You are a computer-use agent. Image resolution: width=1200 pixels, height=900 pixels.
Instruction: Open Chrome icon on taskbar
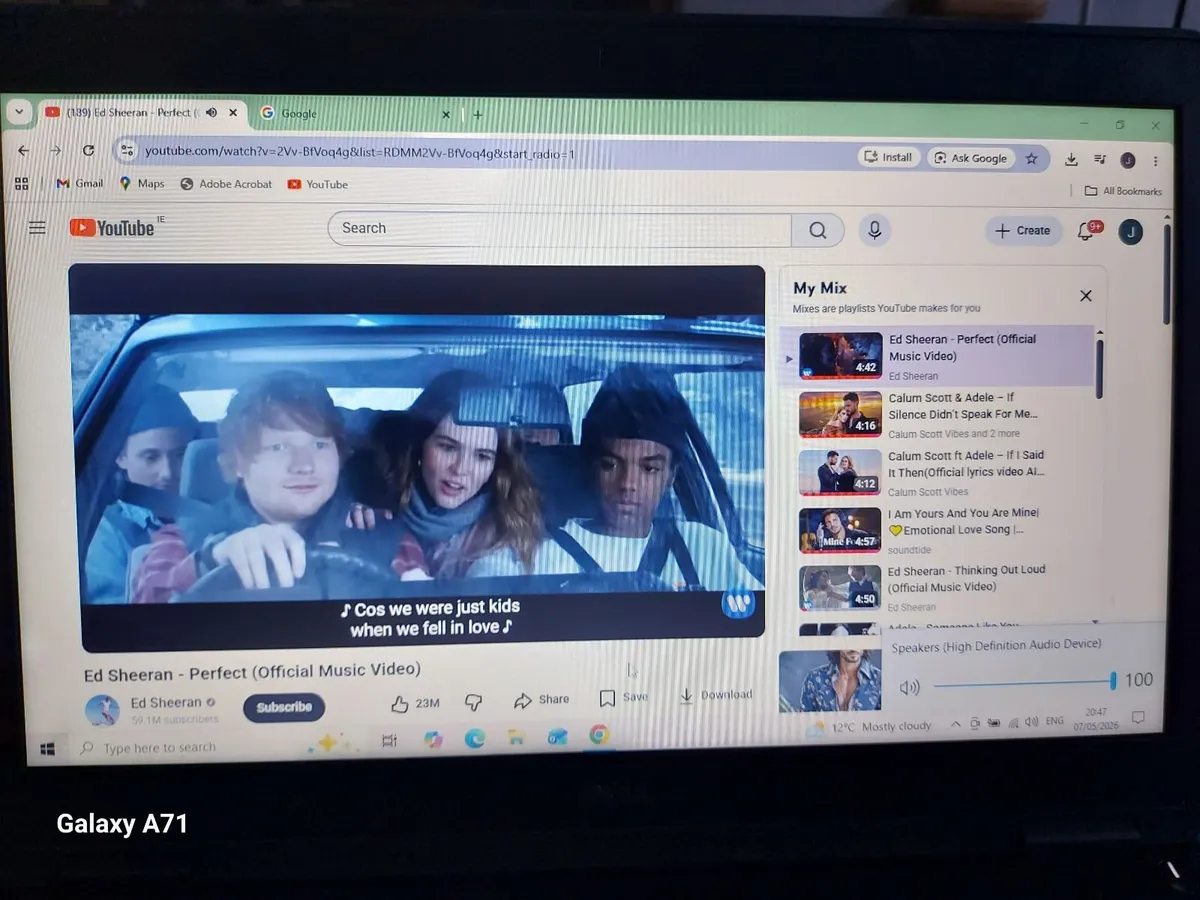[x=599, y=735]
